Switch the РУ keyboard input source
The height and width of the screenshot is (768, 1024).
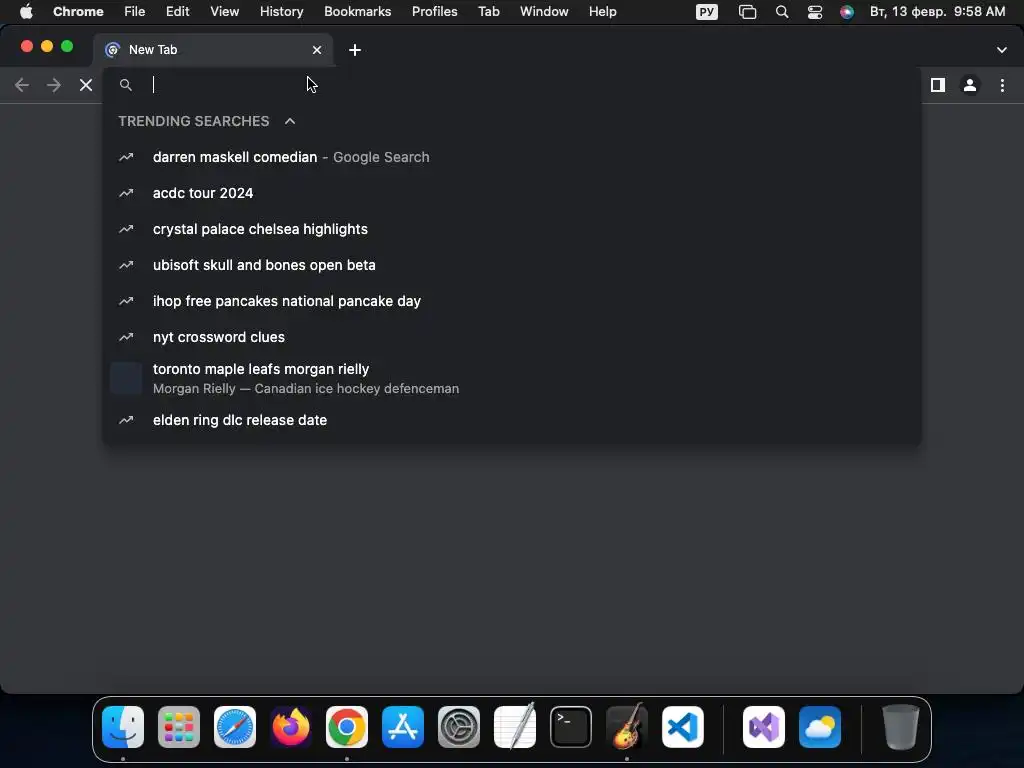(707, 12)
